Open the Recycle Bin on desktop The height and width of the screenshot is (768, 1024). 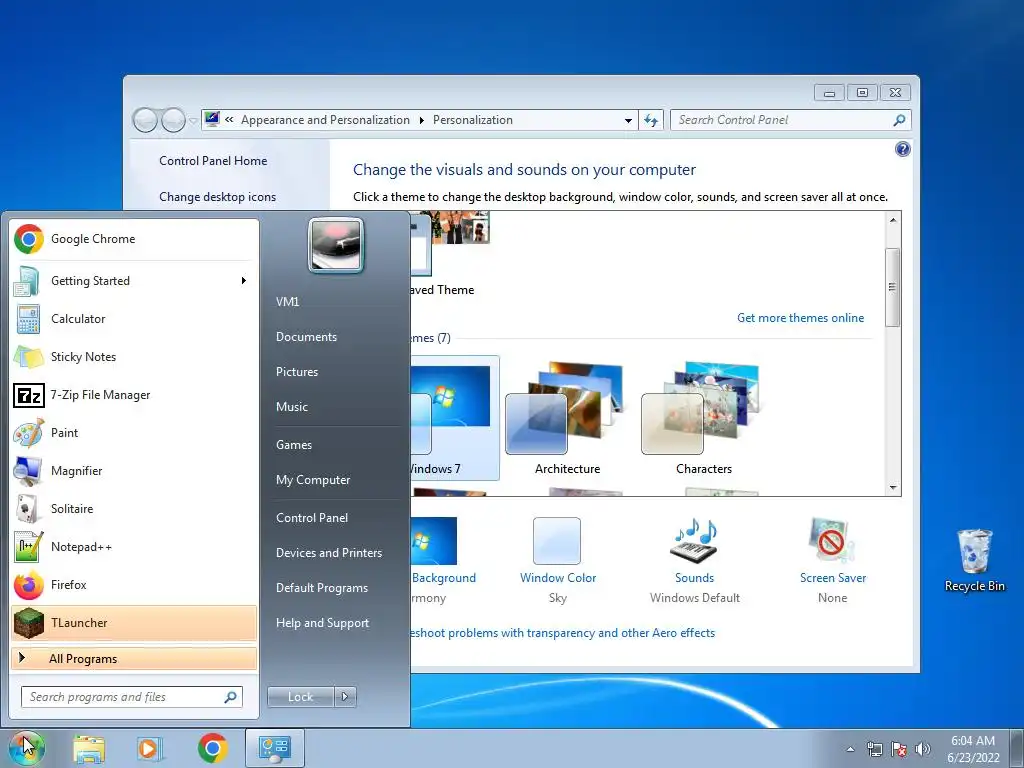pyautogui.click(x=974, y=561)
